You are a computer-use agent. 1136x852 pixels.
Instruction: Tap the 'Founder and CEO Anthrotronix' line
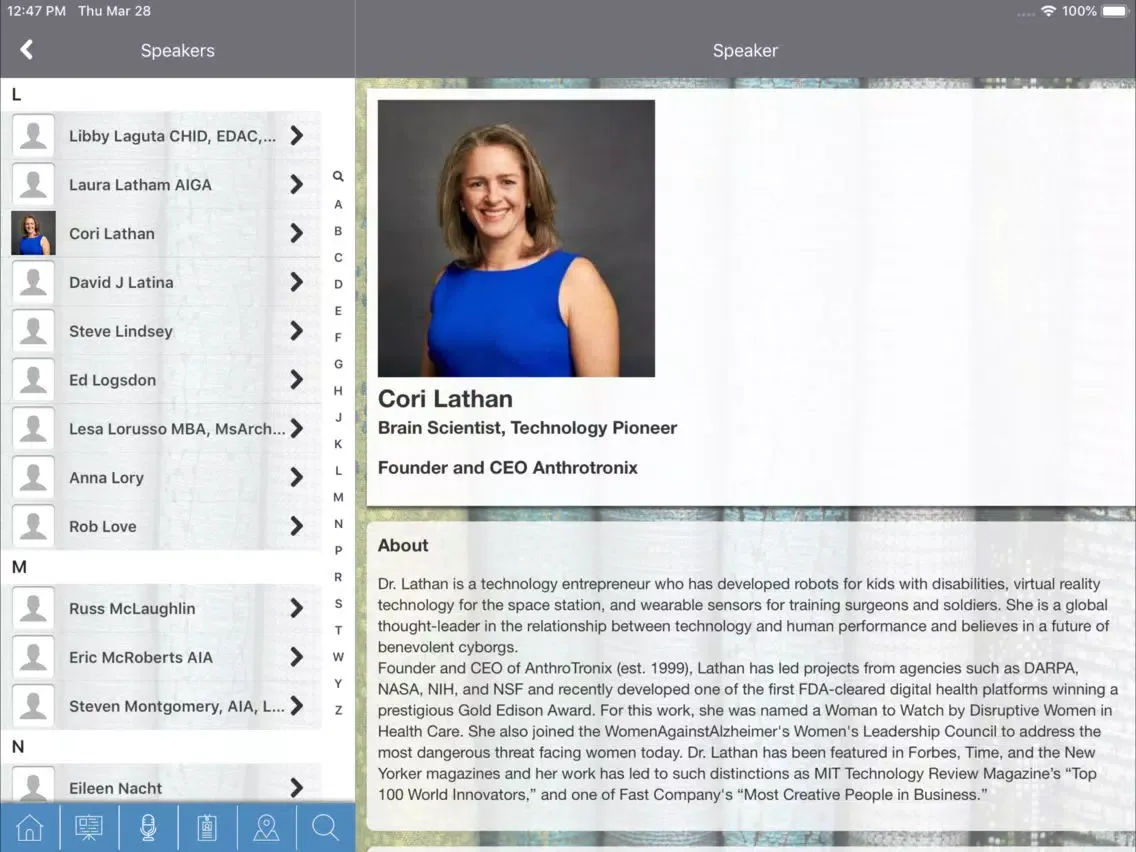[x=508, y=468]
